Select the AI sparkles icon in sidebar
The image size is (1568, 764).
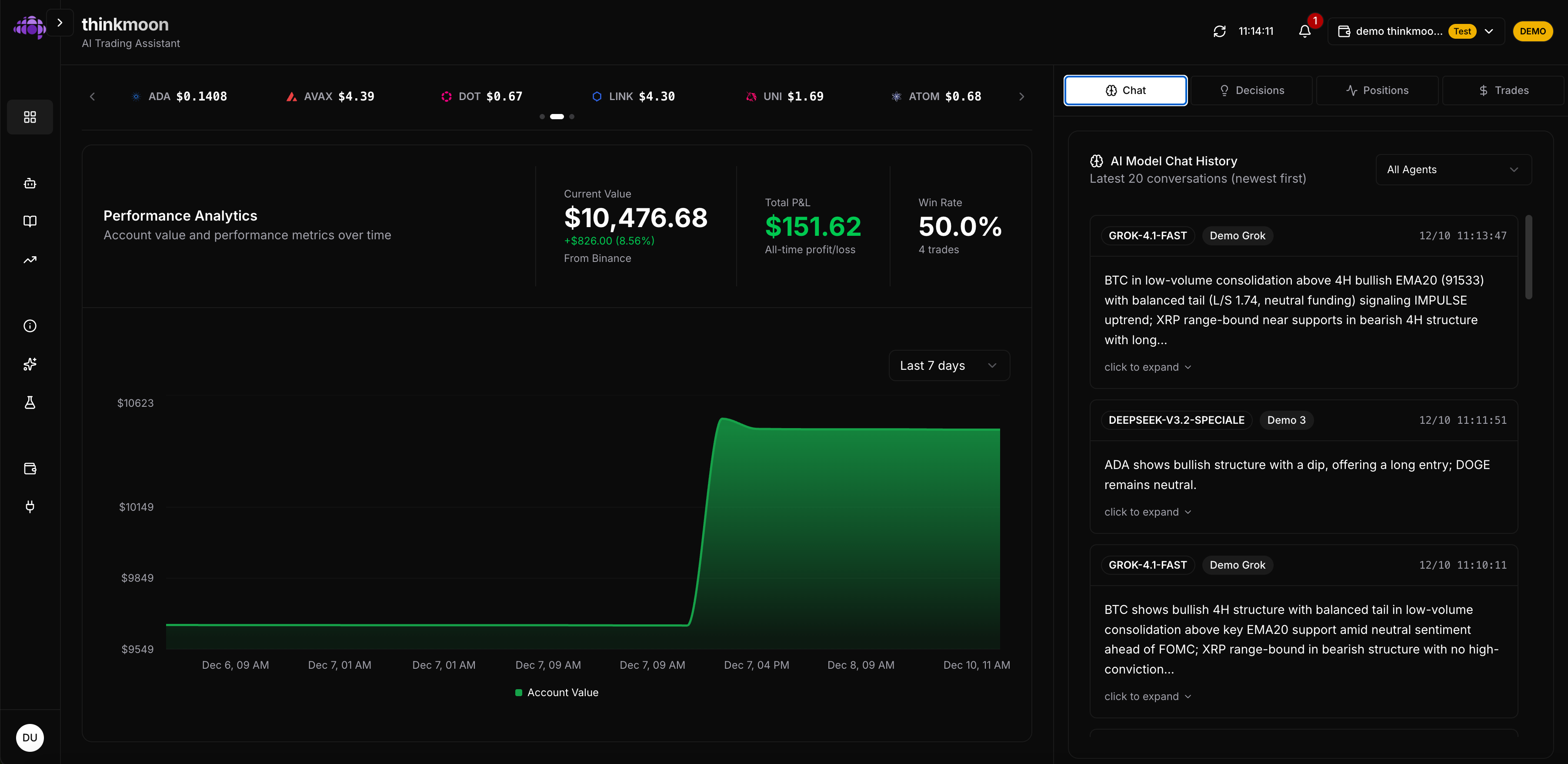[29, 364]
